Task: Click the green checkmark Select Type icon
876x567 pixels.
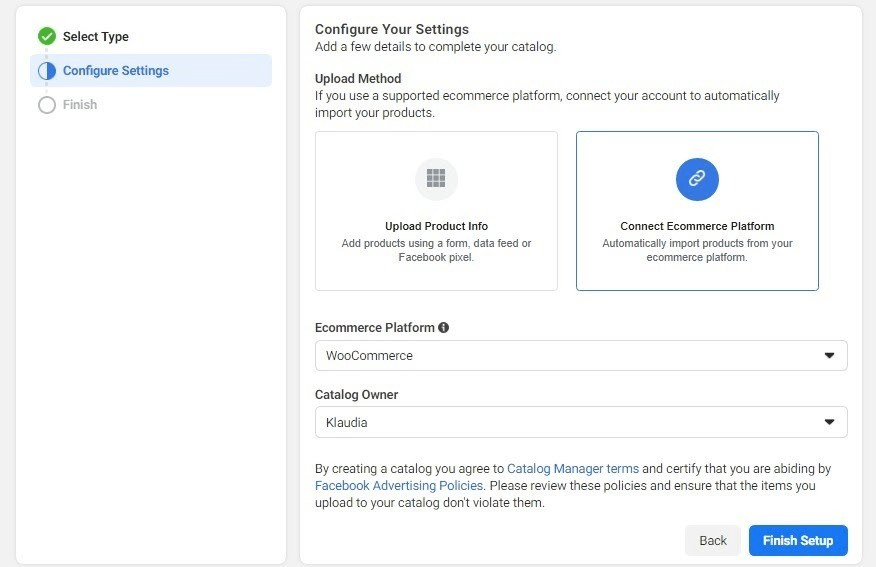Action: pos(47,36)
